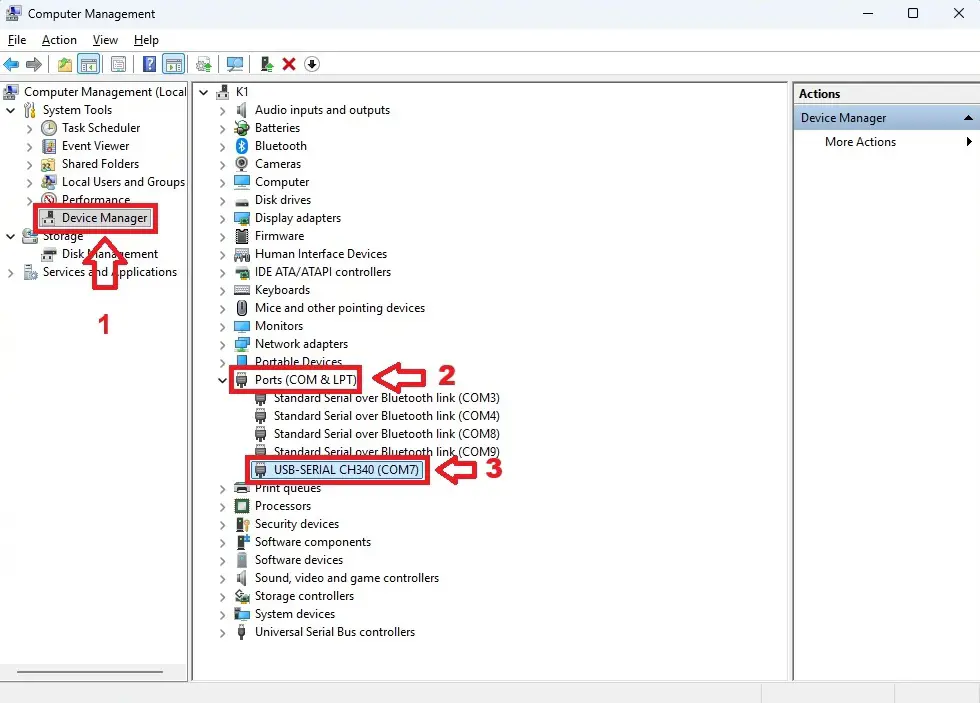
Task: Open the Action menu
Action: (x=59, y=40)
